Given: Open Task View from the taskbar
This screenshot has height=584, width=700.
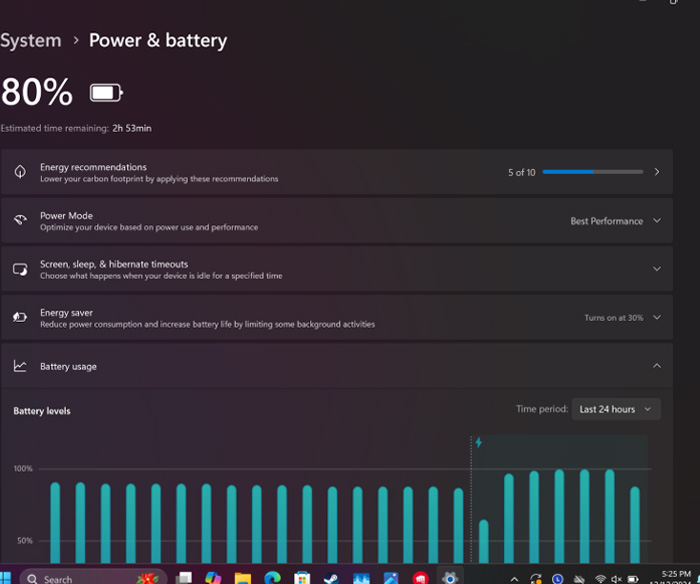Looking at the screenshot, I should 183,578.
